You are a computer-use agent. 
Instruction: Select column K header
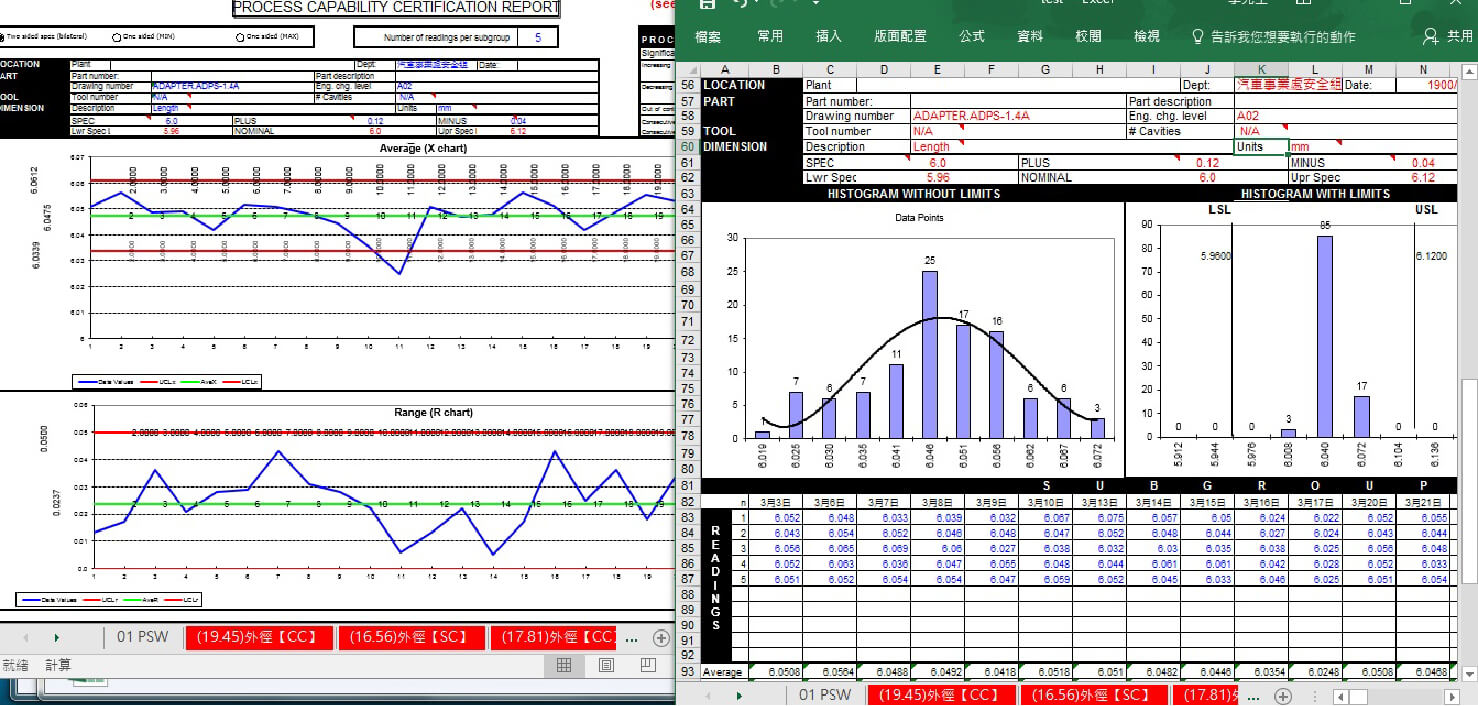pos(1261,69)
